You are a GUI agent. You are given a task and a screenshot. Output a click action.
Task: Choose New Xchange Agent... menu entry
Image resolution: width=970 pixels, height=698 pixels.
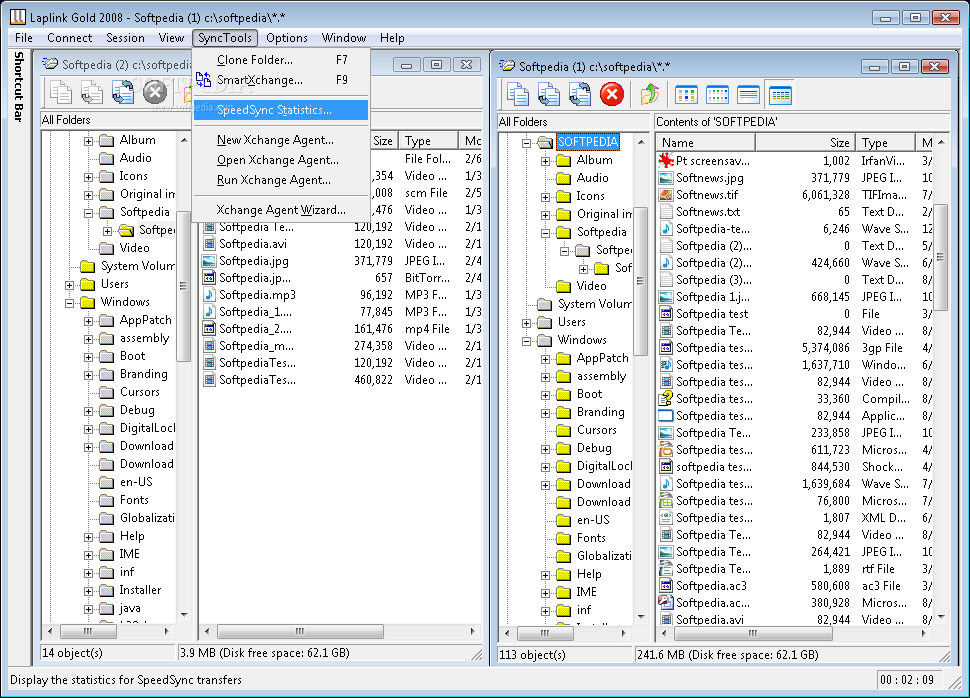coord(281,140)
